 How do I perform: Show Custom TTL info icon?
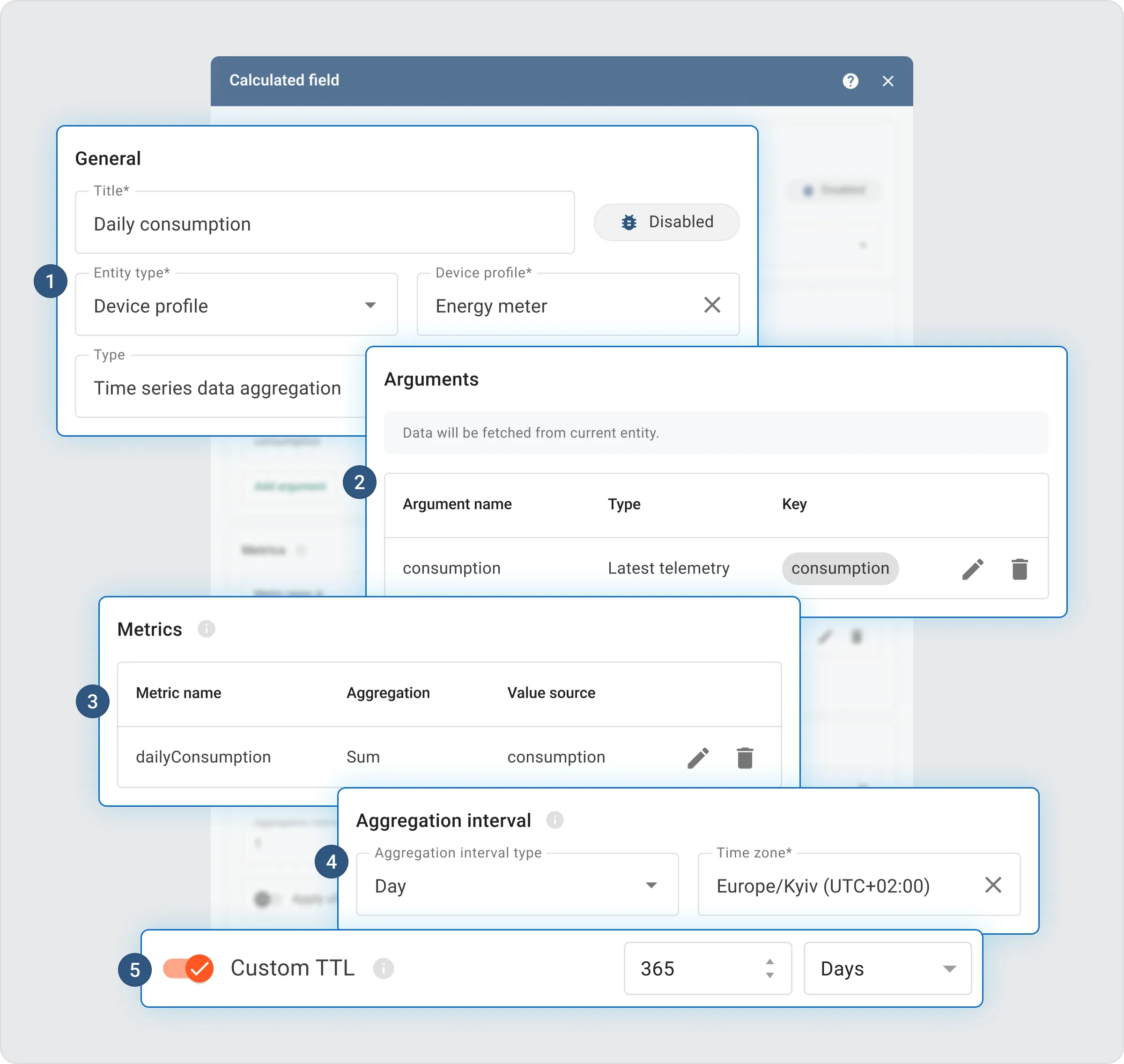[x=383, y=968]
